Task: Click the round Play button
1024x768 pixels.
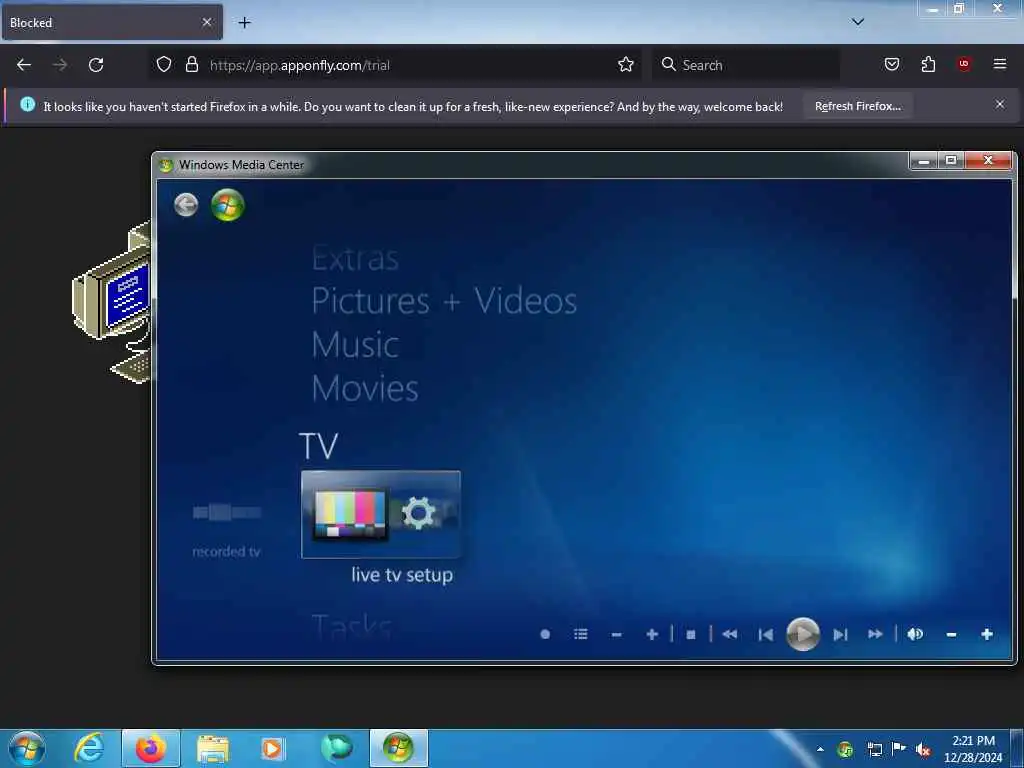Action: tap(803, 634)
